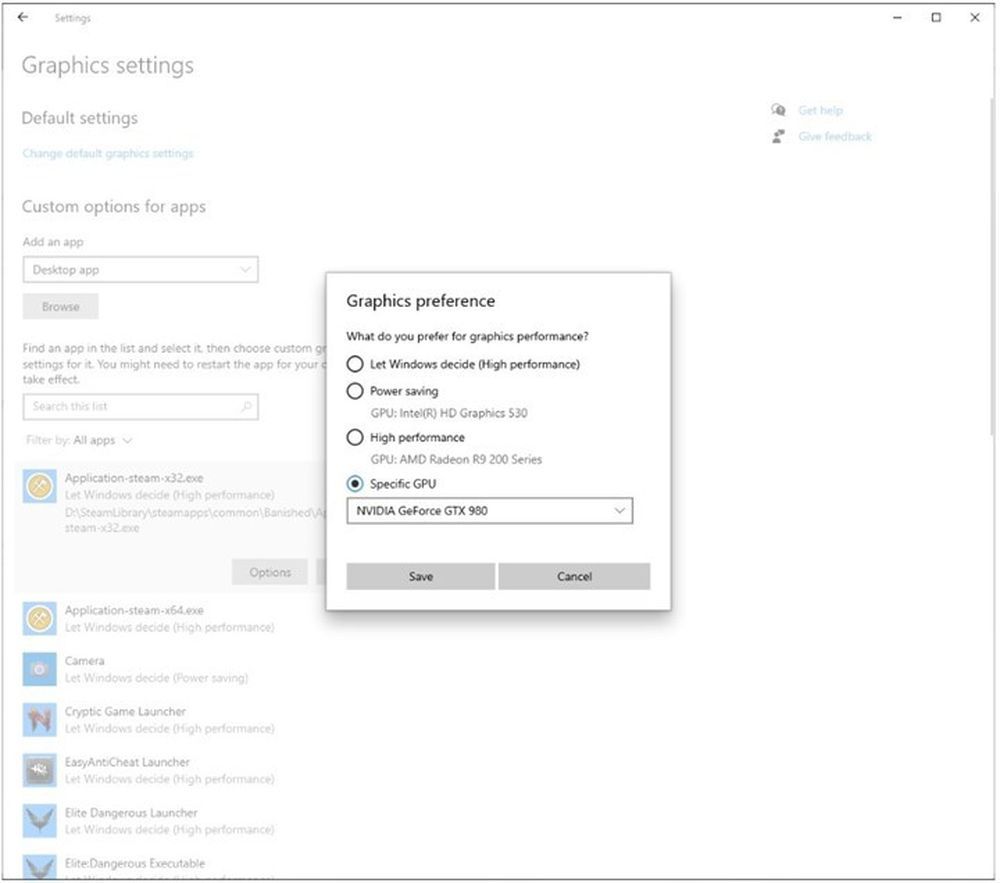
Task: Select the Specific GPU radio button
Action: (355, 484)
